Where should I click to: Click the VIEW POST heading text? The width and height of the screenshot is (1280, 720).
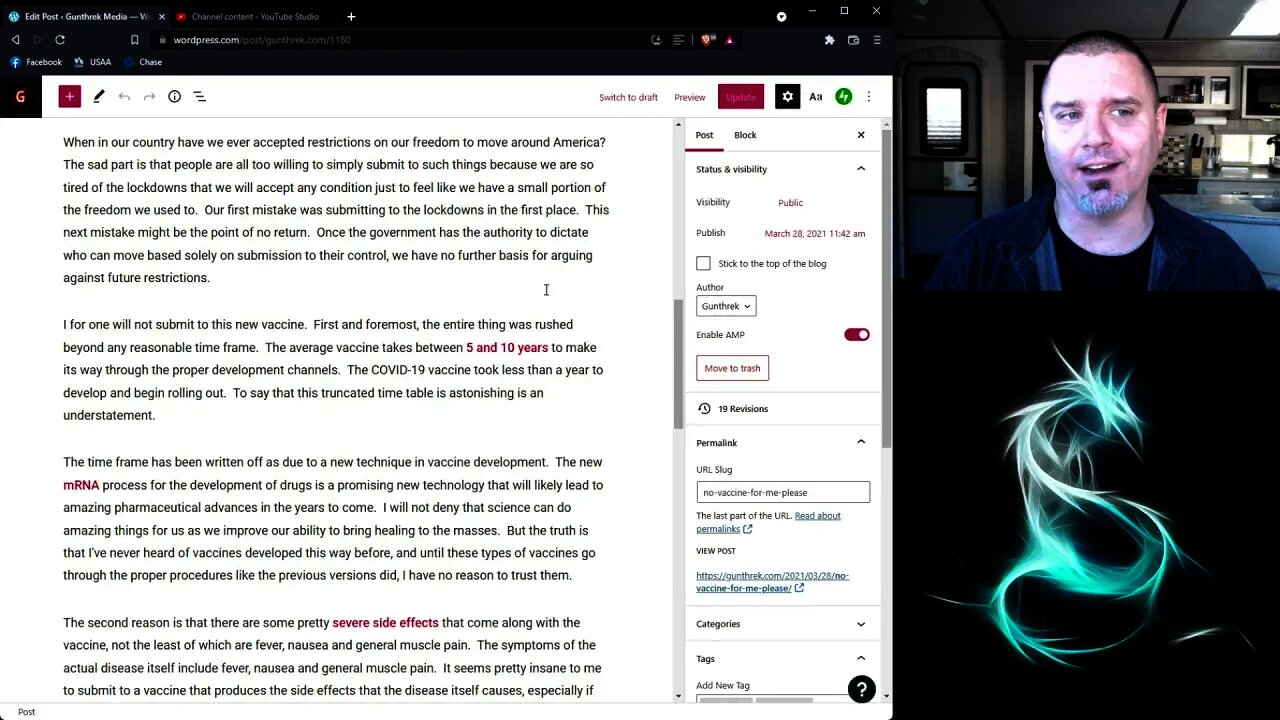(x=716, y=551)
